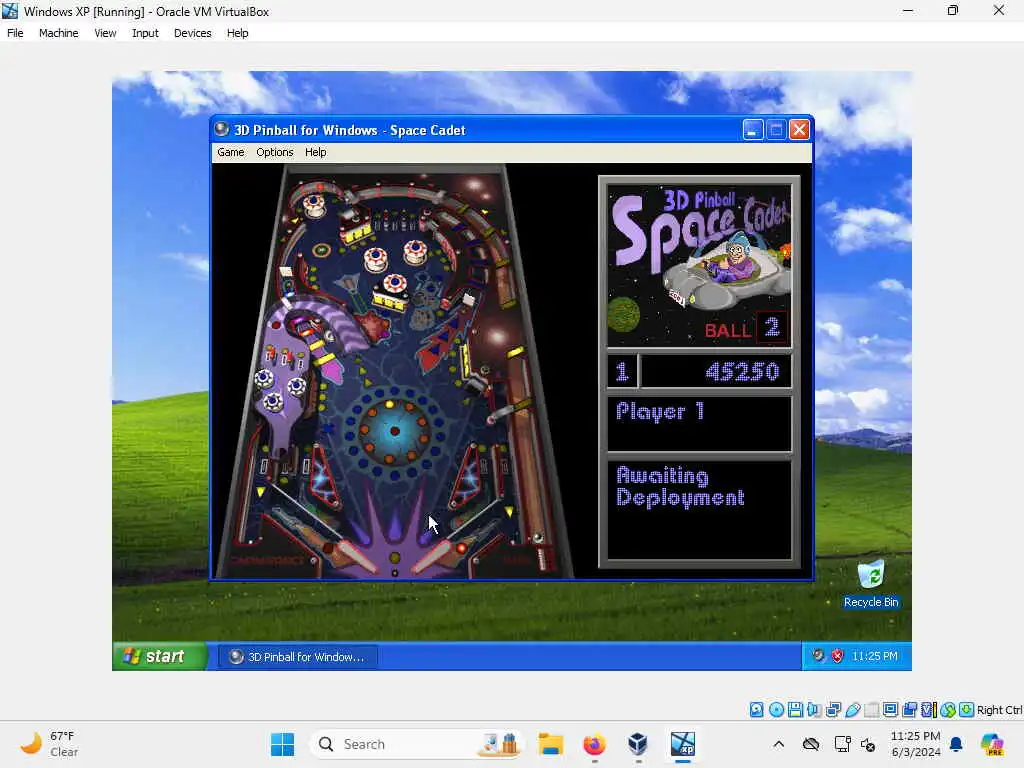Screen dimensions: 1024x768
Task: Open the Options menu in Pinball
Action: [274, 152]
